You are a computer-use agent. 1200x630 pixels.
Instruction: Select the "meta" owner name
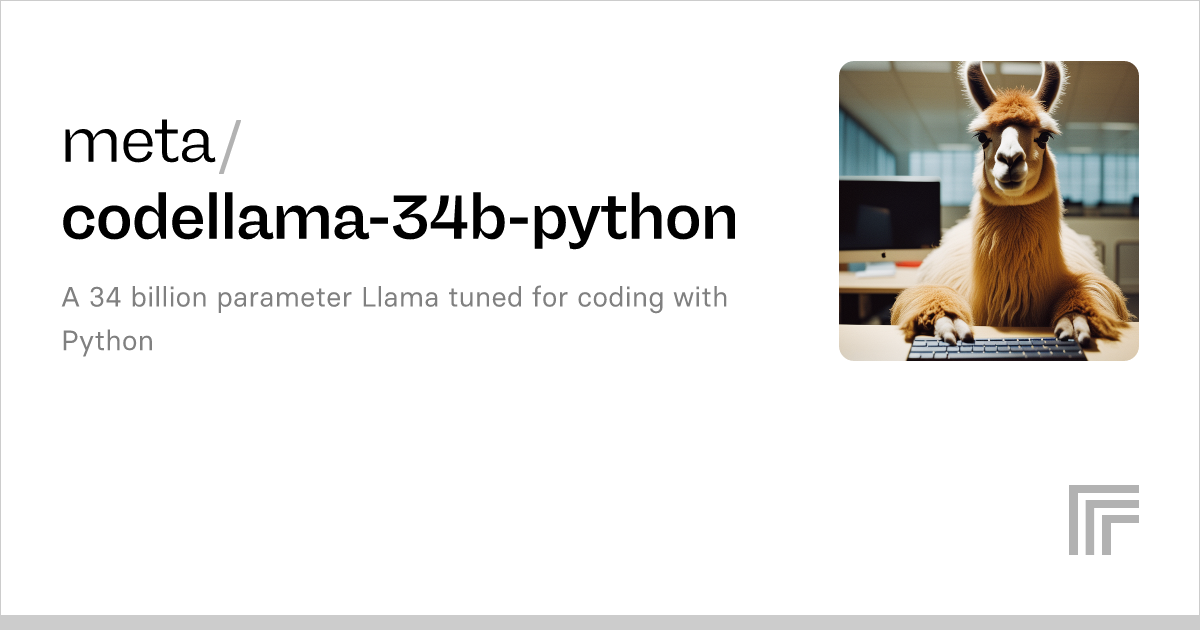pyautogui.click(x=138, y=145)
